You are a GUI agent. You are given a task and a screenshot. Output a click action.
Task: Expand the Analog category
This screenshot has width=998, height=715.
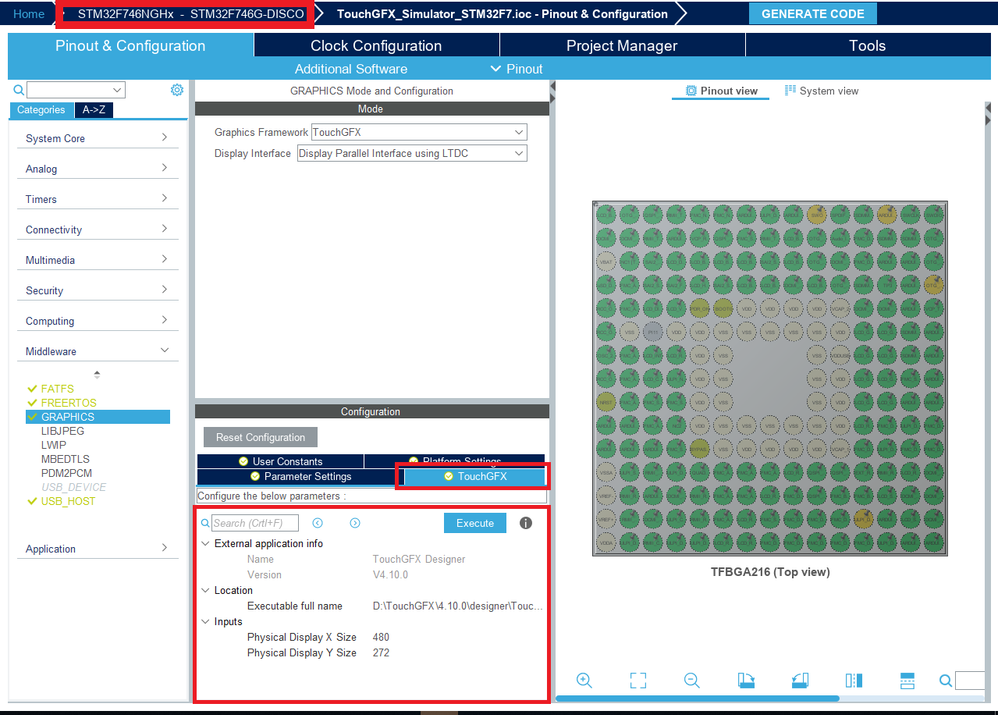pos(97,169)
